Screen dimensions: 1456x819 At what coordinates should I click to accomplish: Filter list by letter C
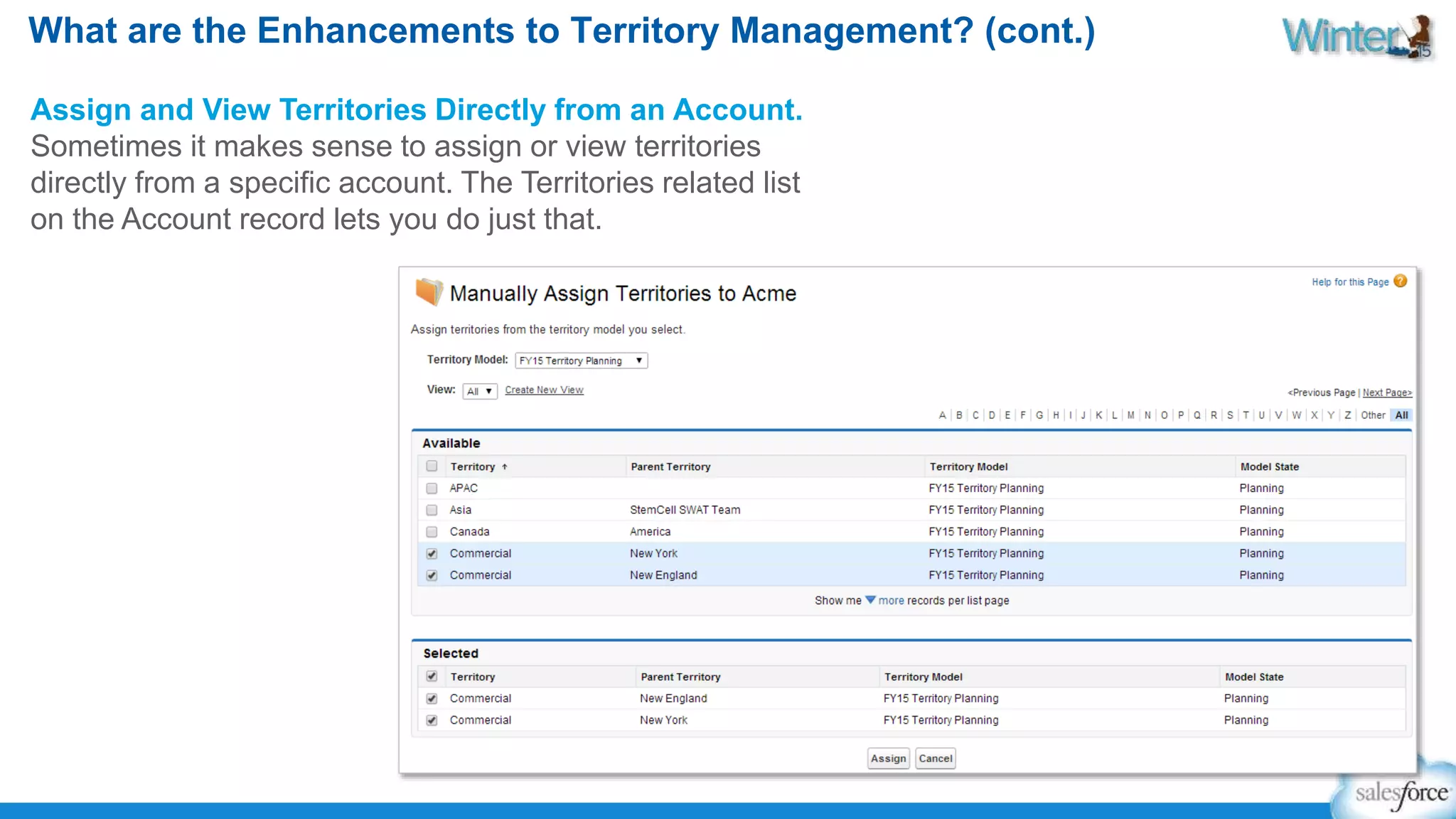(975, 415)
